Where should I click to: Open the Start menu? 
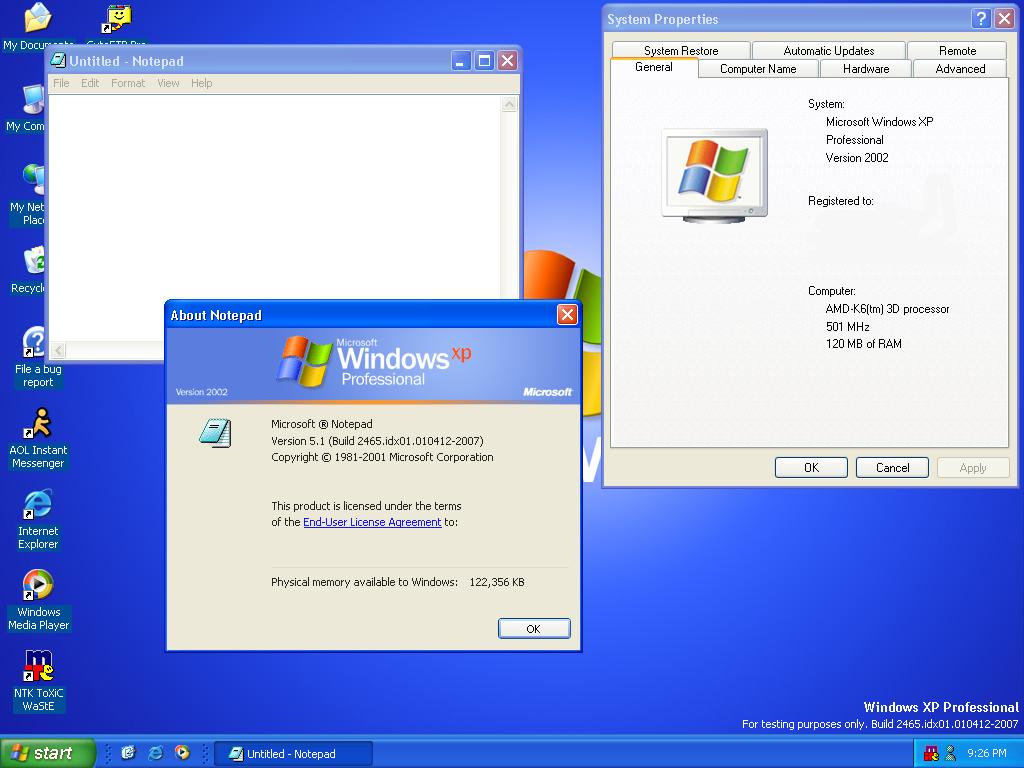coord(47,753)
